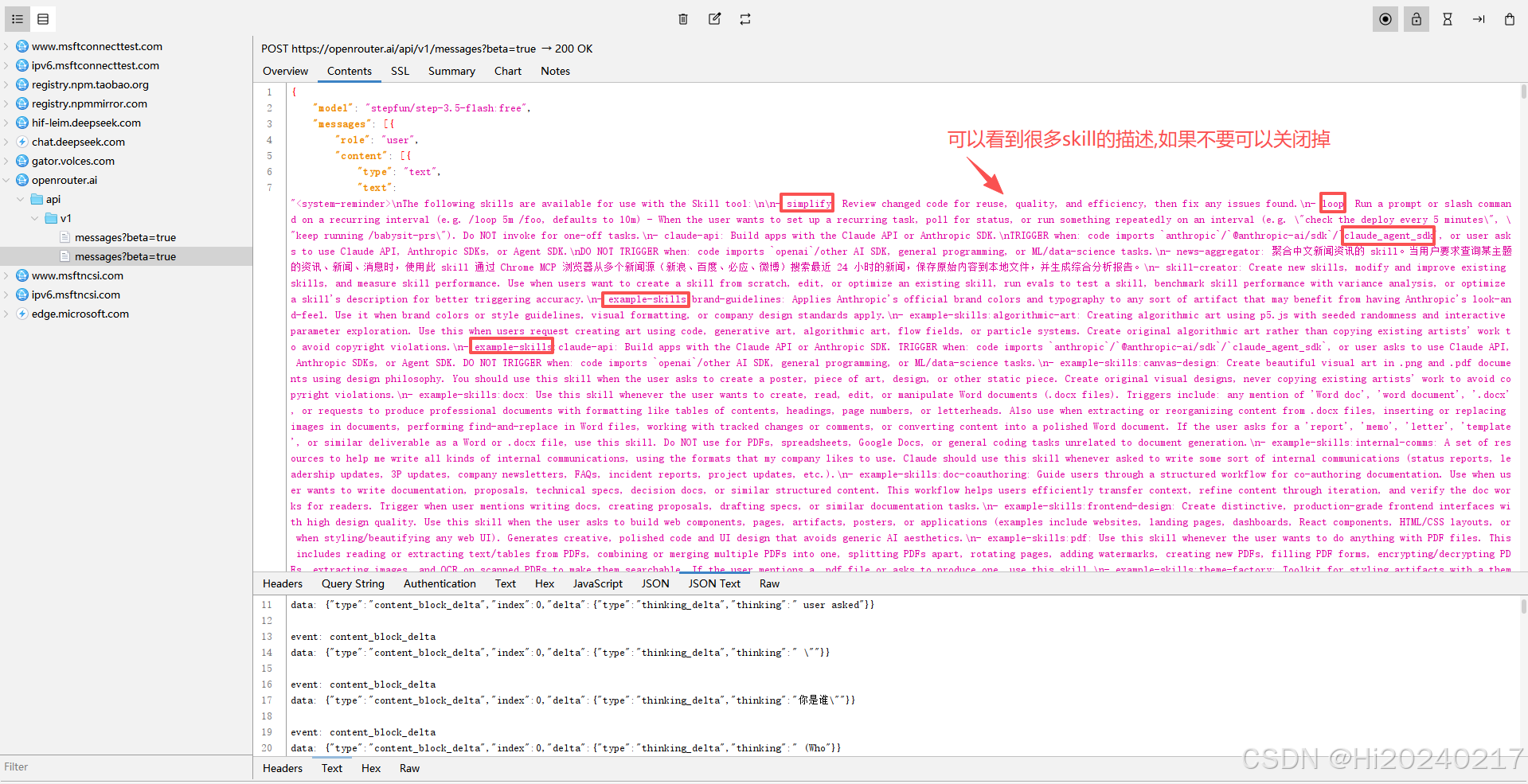
Task: Toggle SSL proxying lock icon
Action: click(1417, 19)
